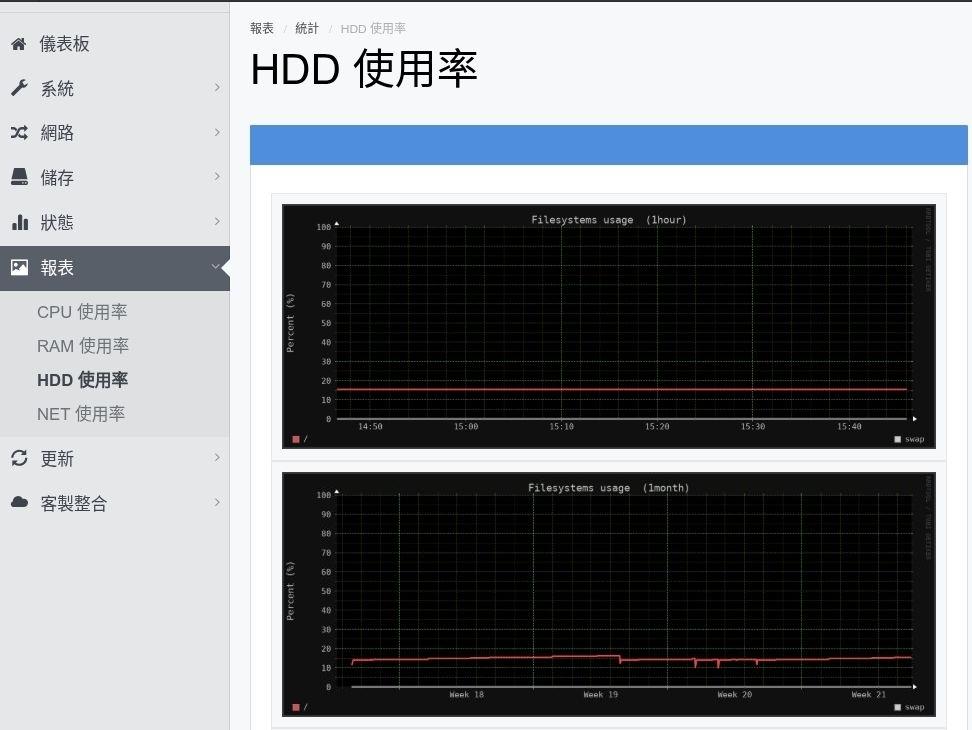Expand the 儲存 menu chevron

pyautogui.click(x=217, y=177)
